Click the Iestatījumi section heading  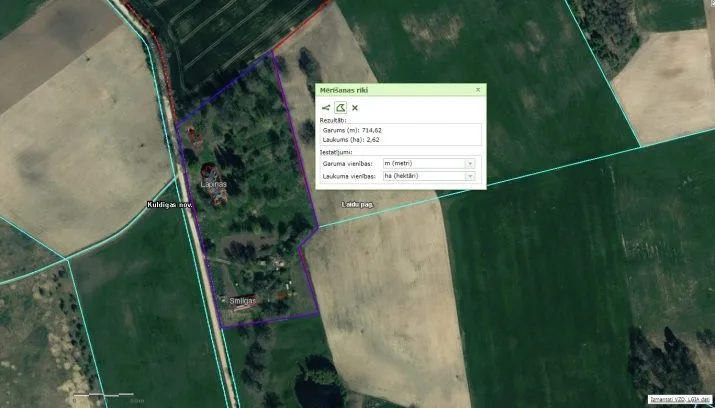click(x=336, y=152)
